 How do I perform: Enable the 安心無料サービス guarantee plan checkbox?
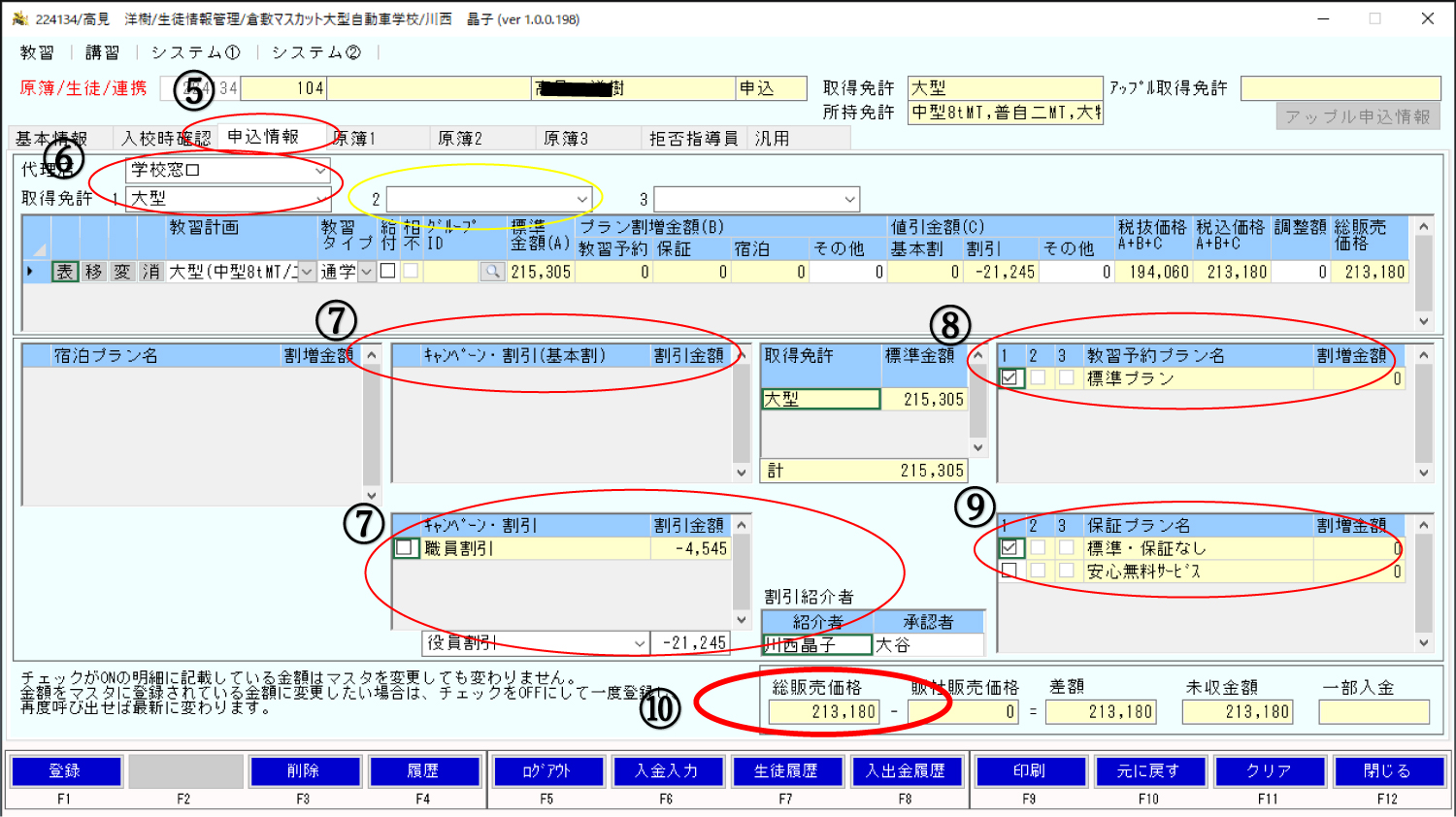pyautogui.click(x=1009, y=571)
